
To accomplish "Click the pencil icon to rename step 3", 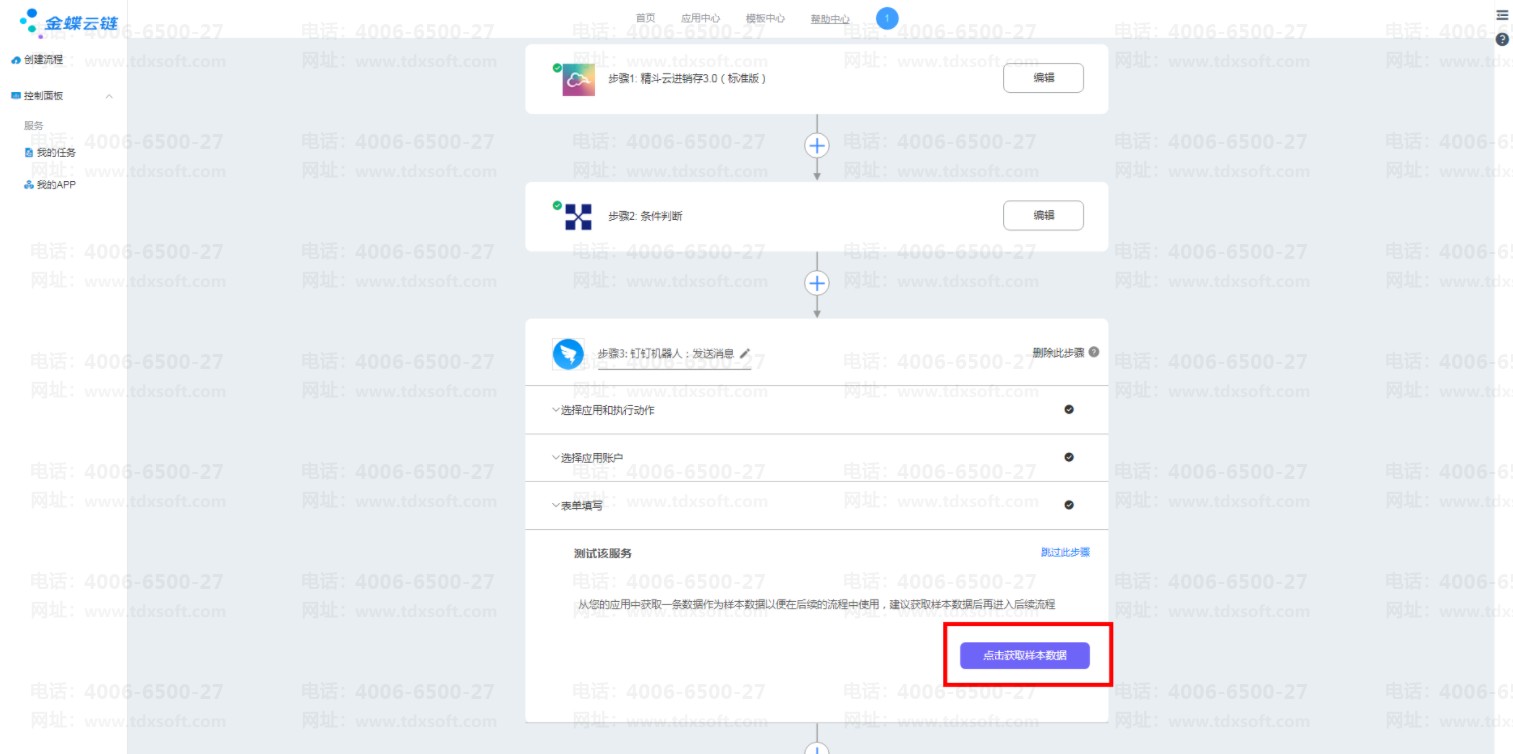I will [744, 354].
